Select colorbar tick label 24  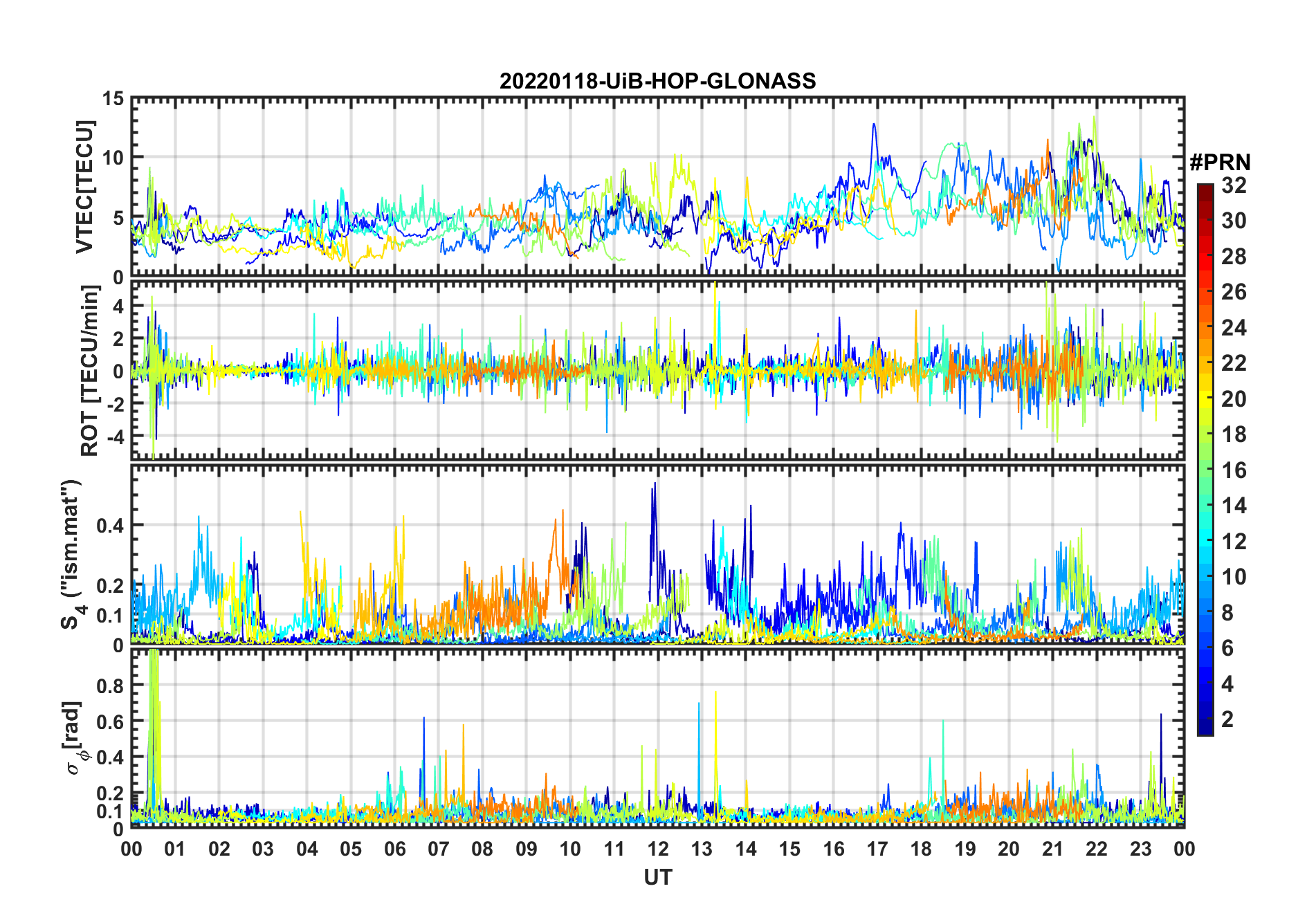pyautogui.click(x=1234, y=328)
